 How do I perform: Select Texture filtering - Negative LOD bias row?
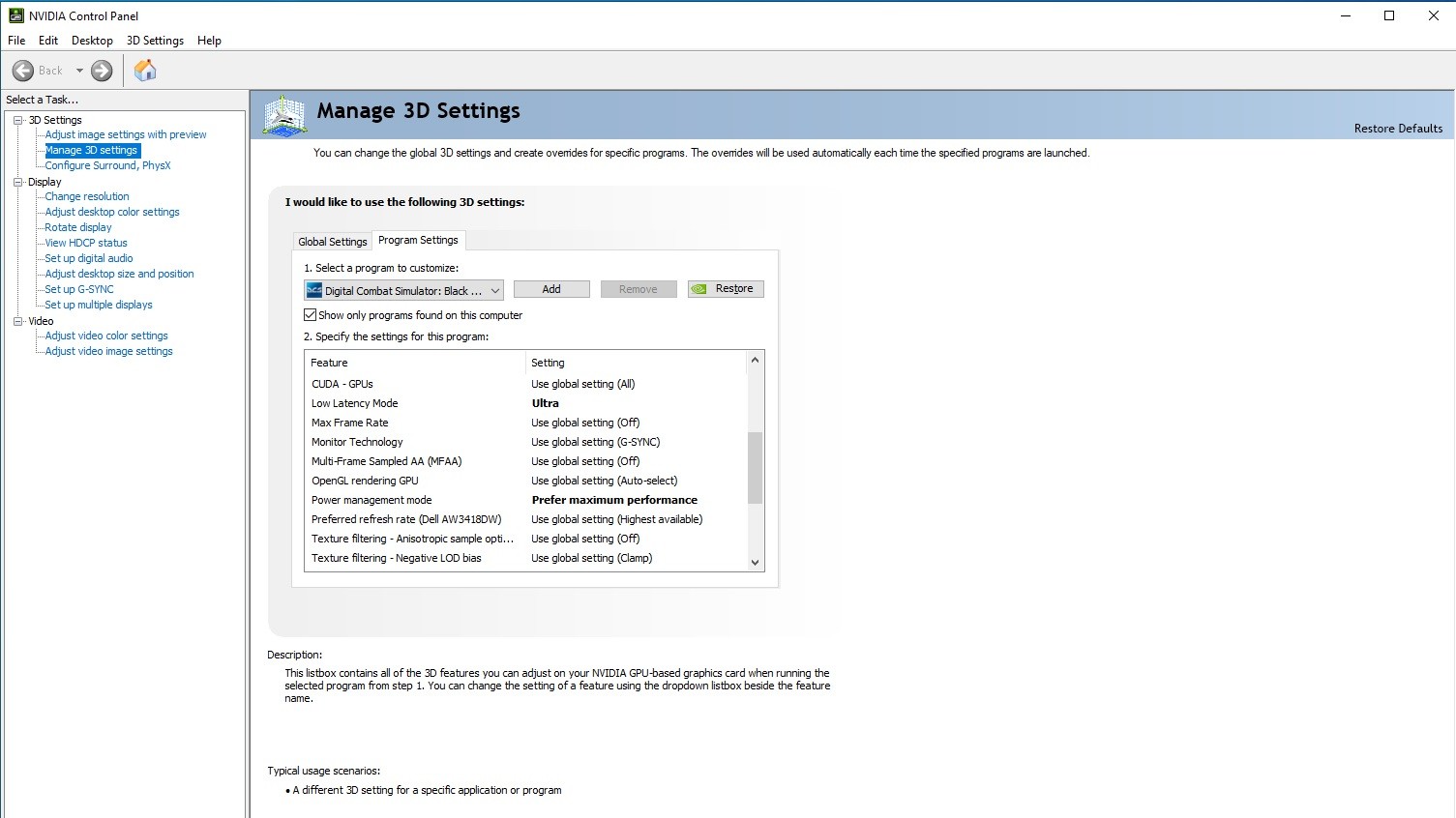[526, 558]
